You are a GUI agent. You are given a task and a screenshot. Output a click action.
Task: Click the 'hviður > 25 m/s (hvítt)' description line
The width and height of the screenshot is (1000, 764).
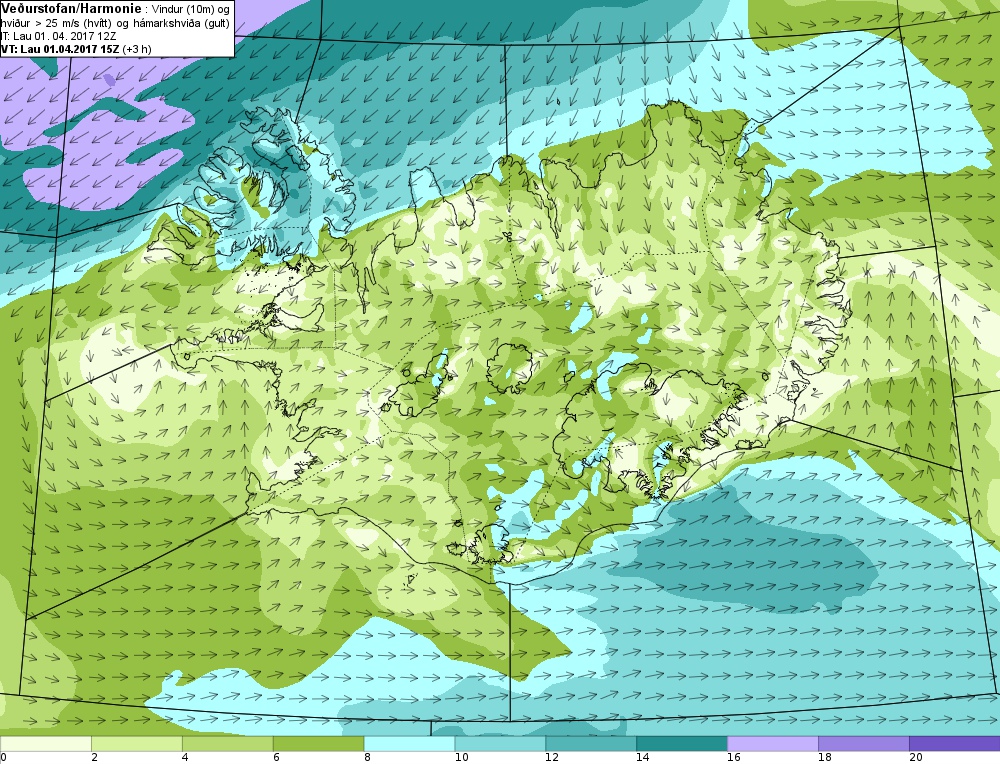115,24
